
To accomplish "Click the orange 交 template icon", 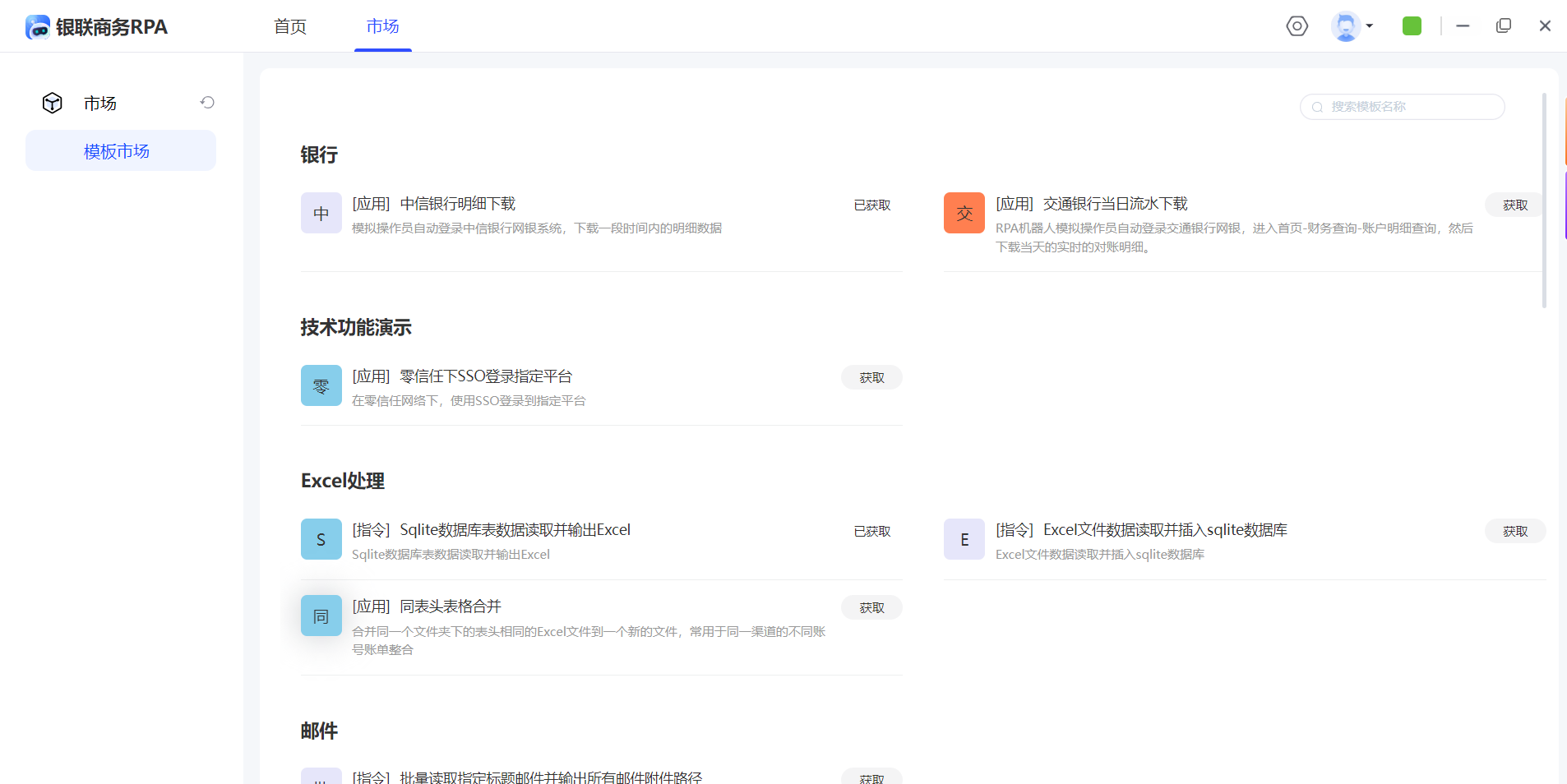I will pos(964,213).
